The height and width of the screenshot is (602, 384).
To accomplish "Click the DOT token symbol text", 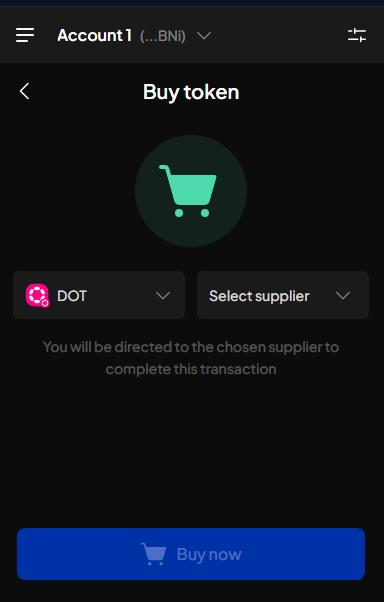I will (72, 296).
